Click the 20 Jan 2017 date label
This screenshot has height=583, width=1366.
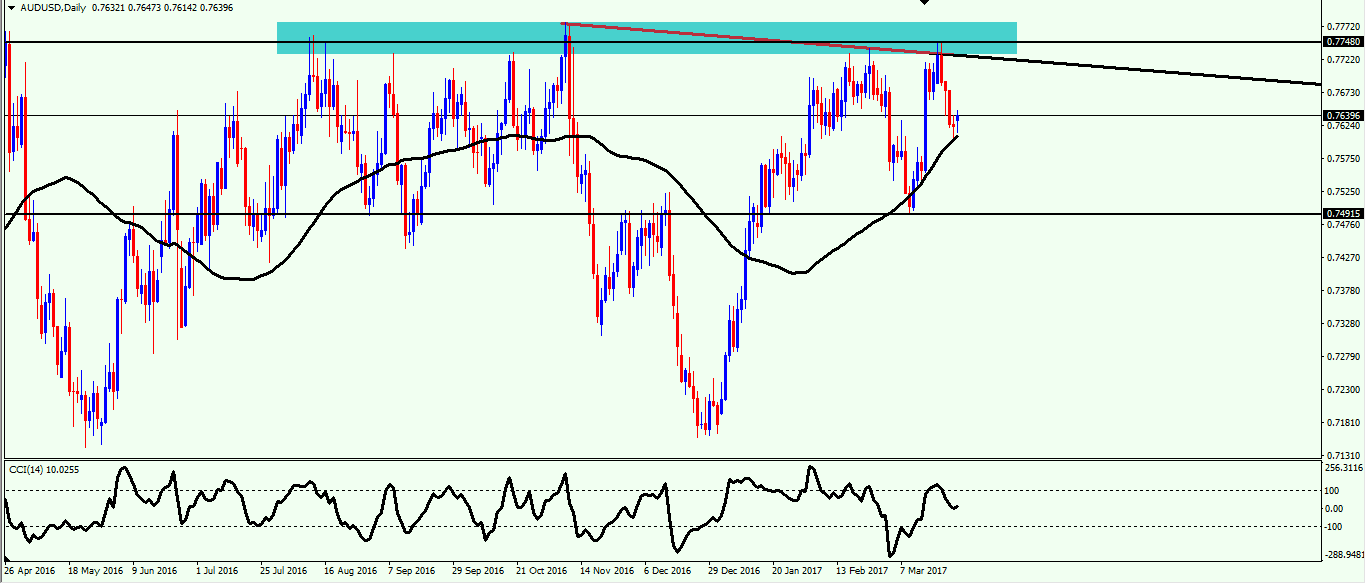798,571
